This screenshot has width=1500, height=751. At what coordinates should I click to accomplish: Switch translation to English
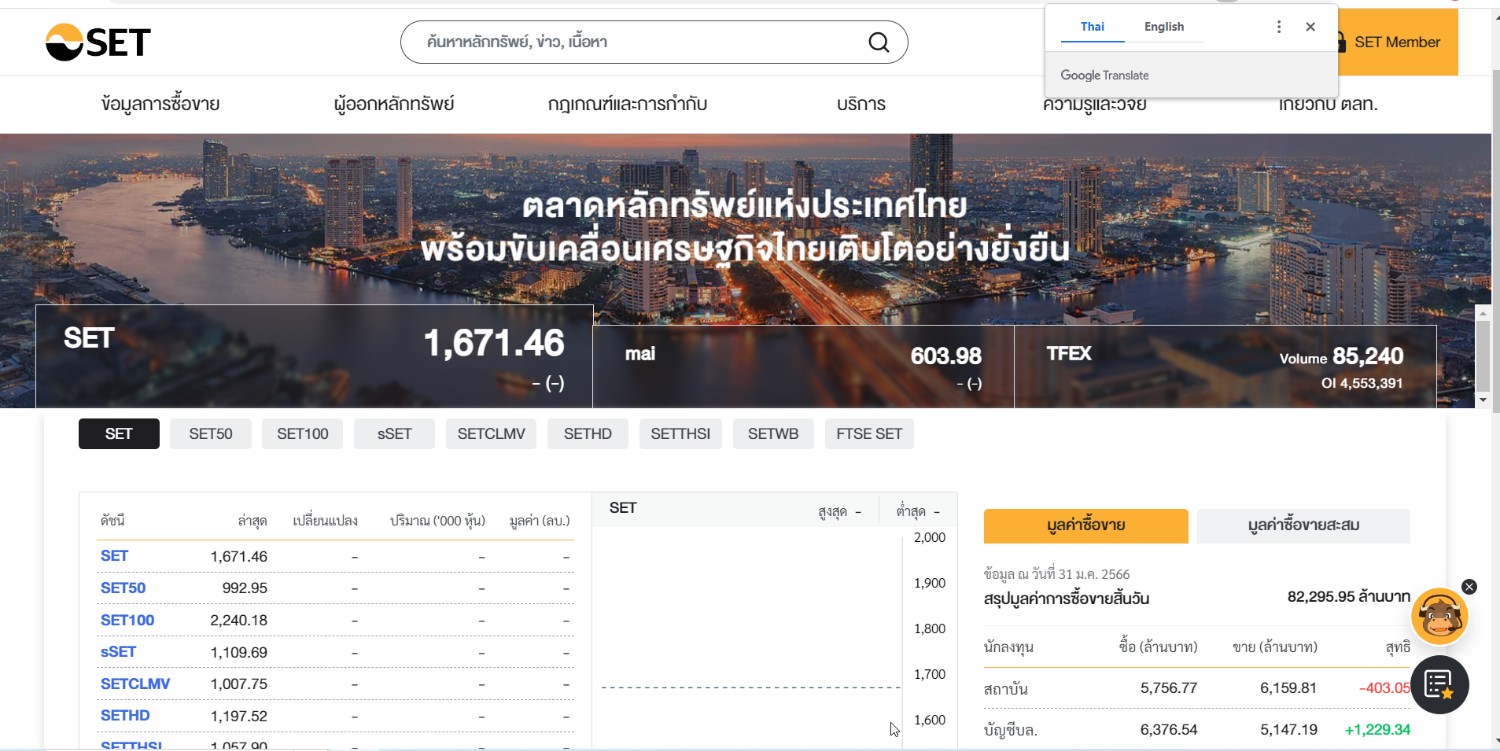coord(1164,27)
